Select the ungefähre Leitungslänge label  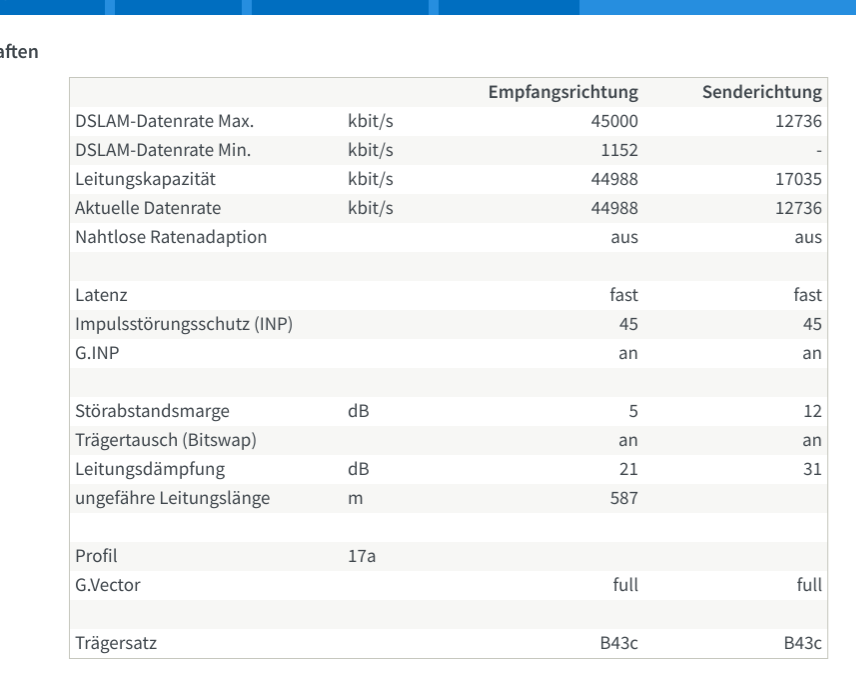pyautogui.click(x=173, y=498)
